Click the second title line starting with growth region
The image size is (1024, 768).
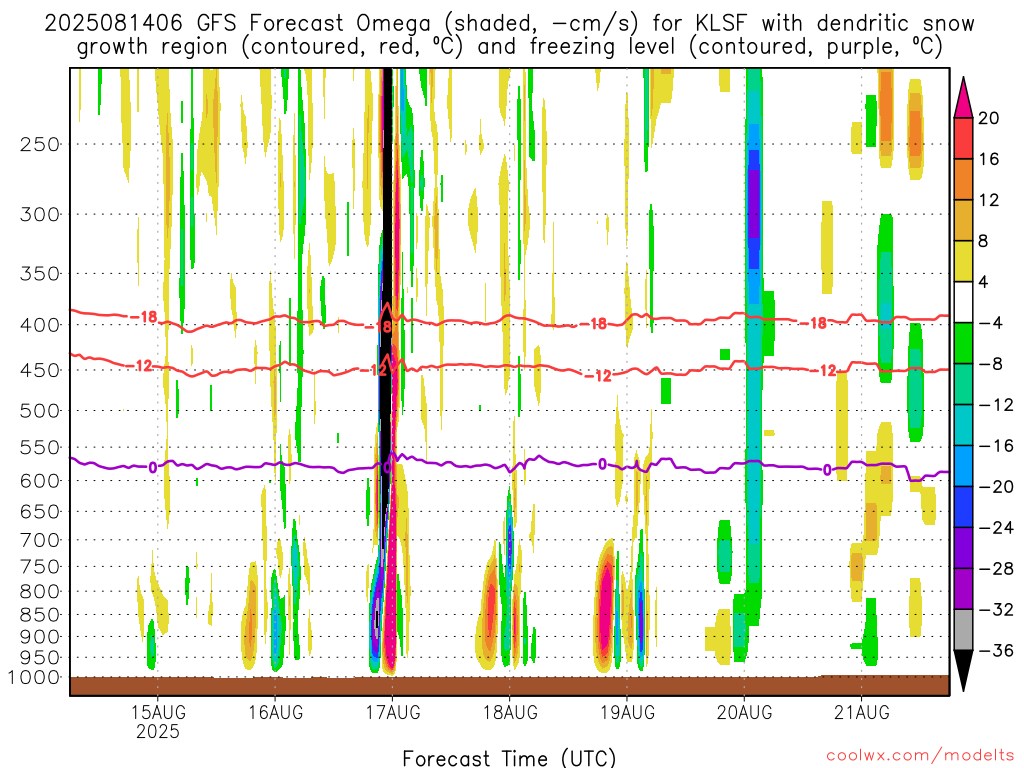[509, 47]
